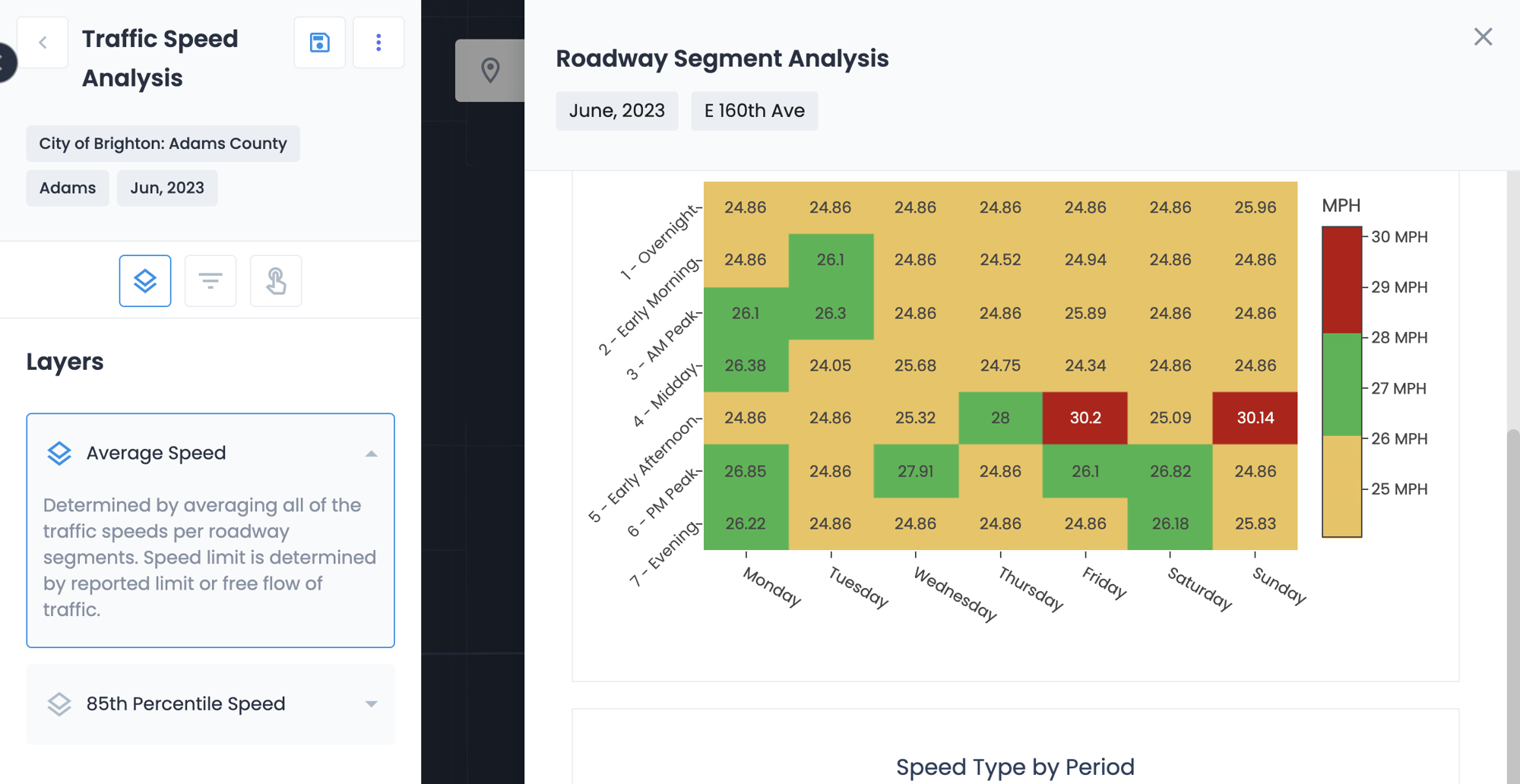Click the E 160th Ave chip
The width and height of the screenshot is (1520, 784).
(754, 111)
